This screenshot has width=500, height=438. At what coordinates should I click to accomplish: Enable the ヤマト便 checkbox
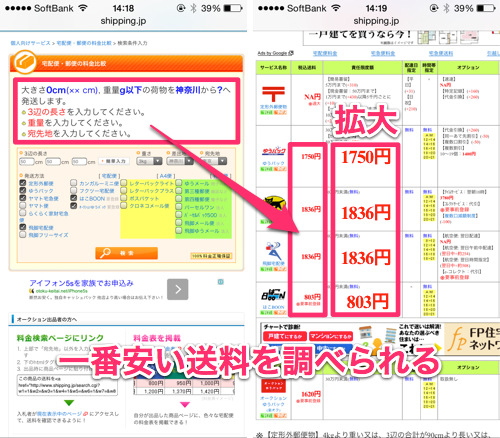coord(23,205)
